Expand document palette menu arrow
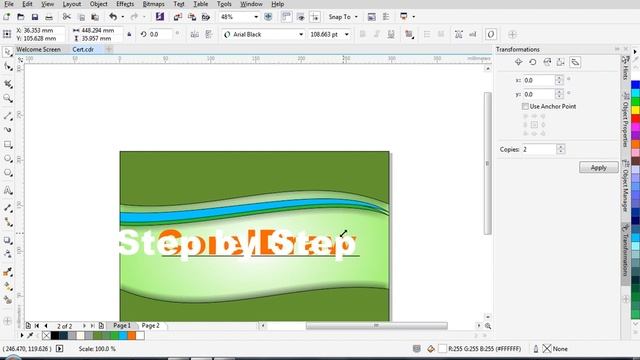The width and height of the screenshot is (640, 360). coord(21,336)
